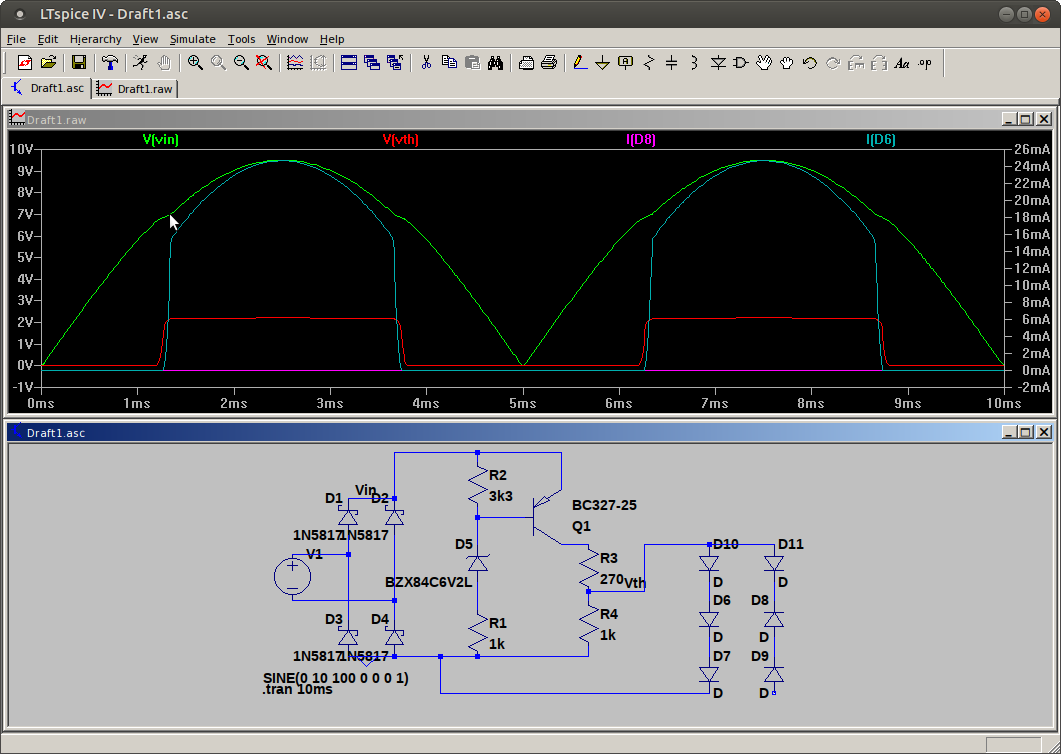Click the SPICE directive .op icon
Viewport: 1061px width, 754px height.
coord(925,63)
